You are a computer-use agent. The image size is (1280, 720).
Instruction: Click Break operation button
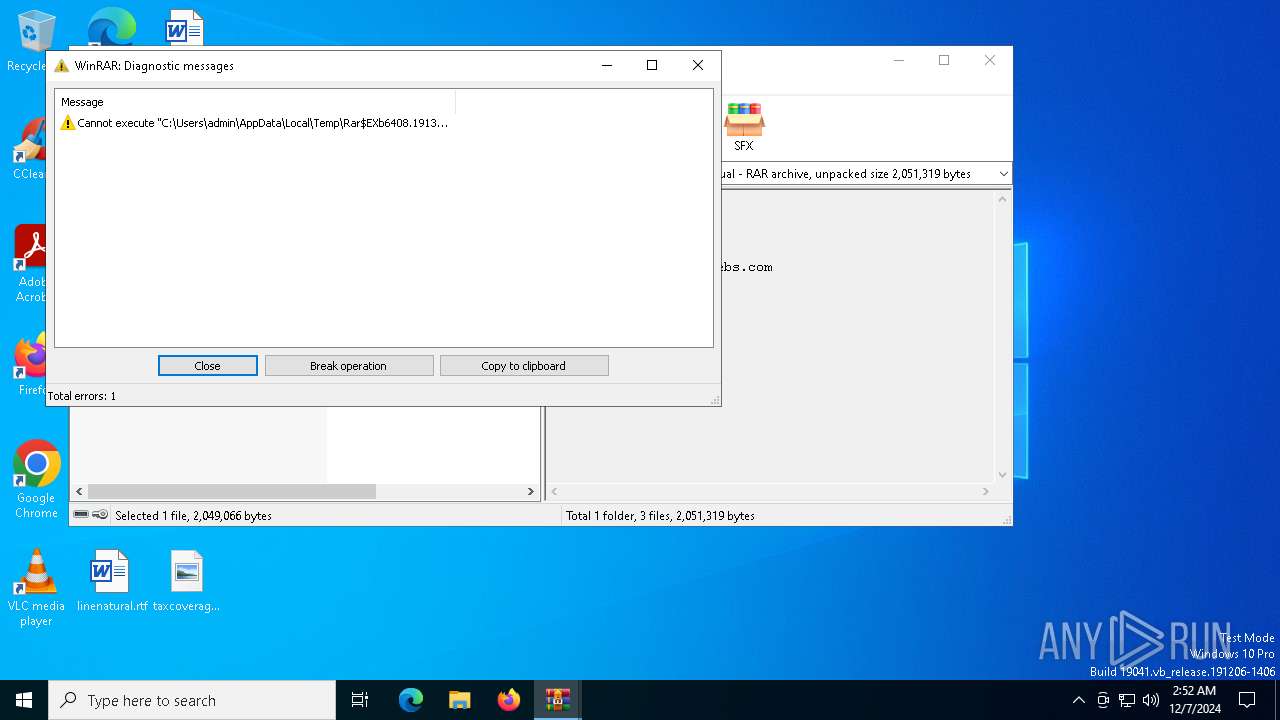coord(349,366)
